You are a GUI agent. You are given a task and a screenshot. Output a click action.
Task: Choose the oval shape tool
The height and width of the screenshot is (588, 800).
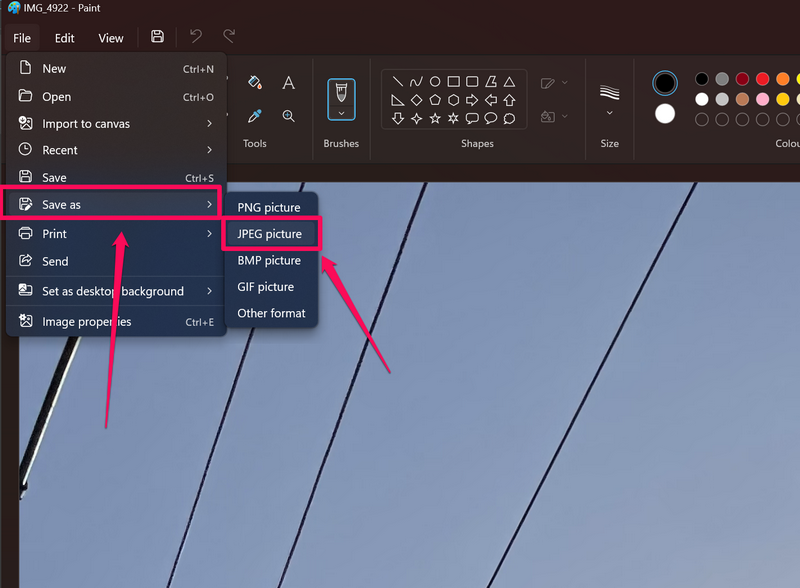435,82
